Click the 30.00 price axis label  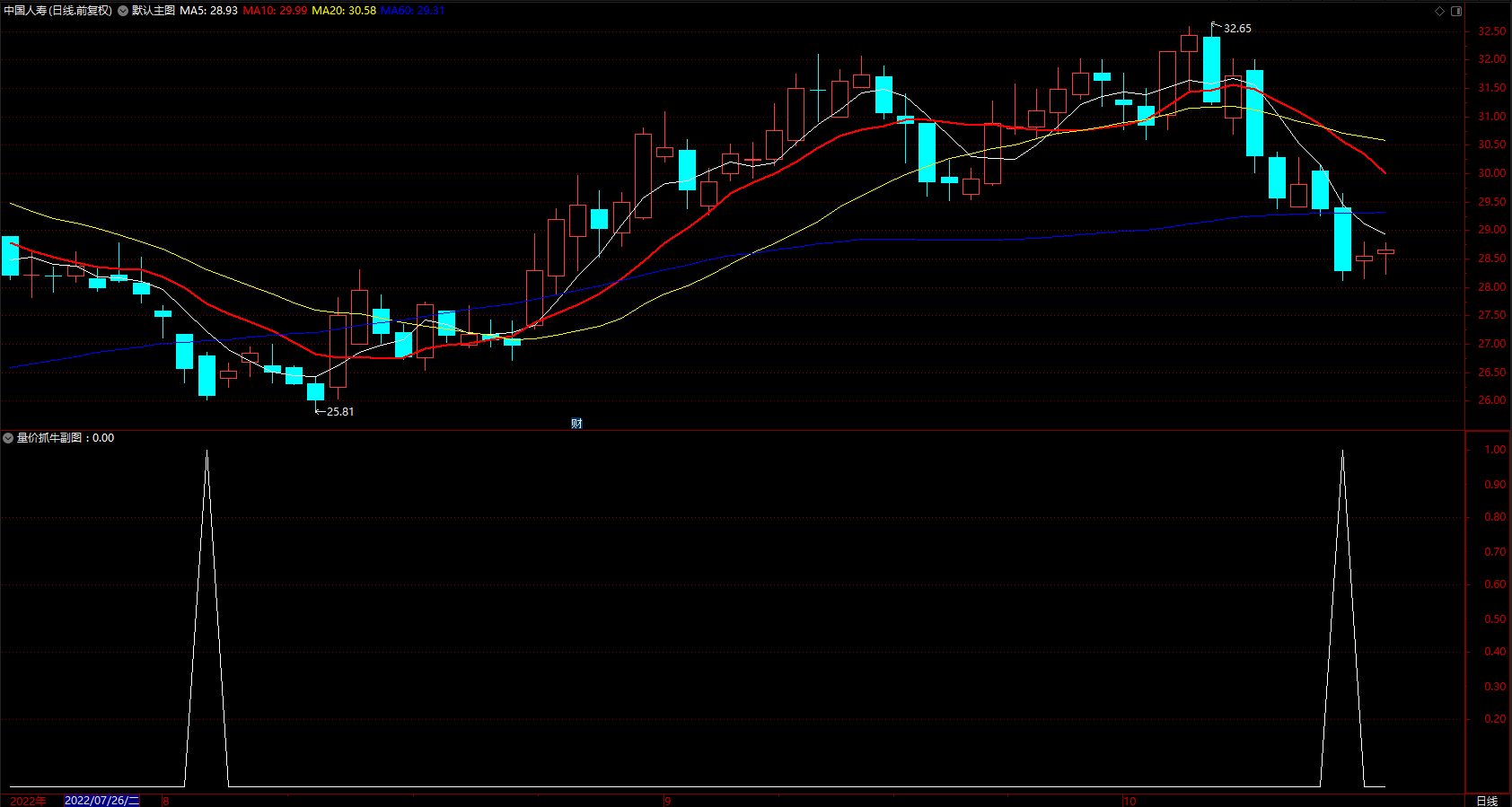(1492, 173)
